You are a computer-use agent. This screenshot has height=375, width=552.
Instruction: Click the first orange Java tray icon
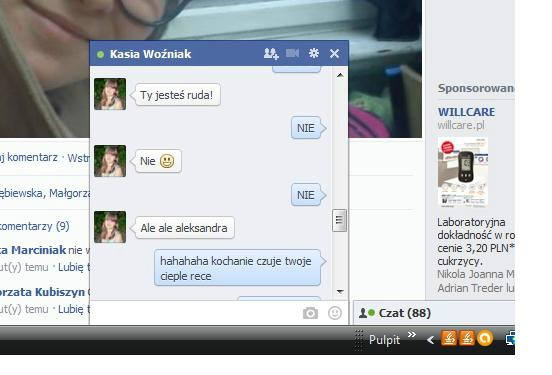coord(448,339)
